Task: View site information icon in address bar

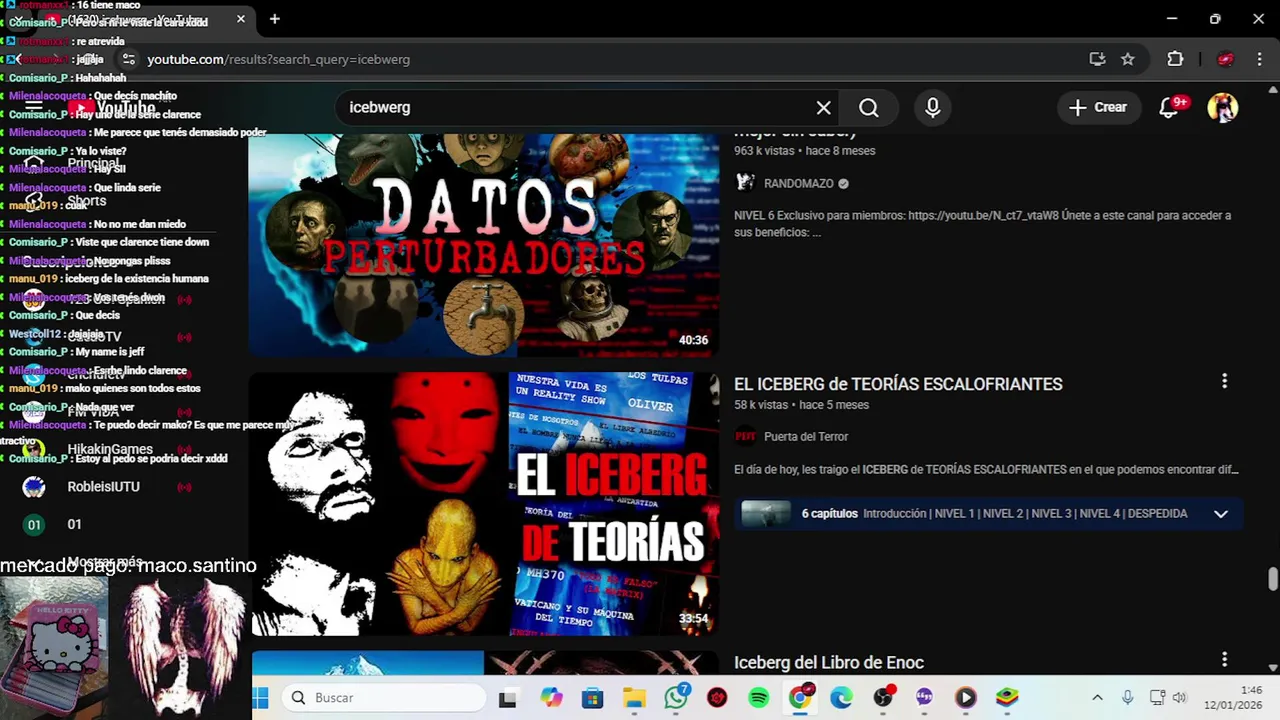Action: [128, 59]
